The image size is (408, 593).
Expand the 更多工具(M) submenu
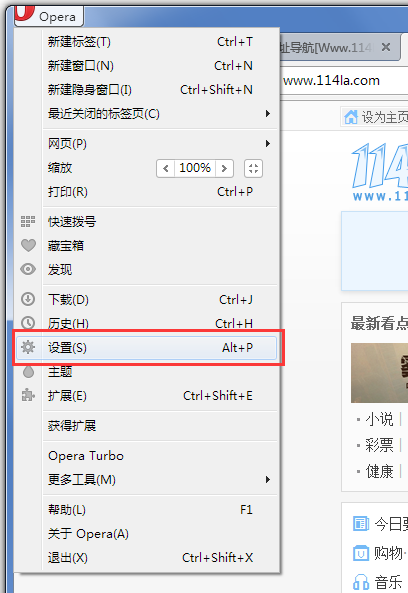(x=160, y=480)
